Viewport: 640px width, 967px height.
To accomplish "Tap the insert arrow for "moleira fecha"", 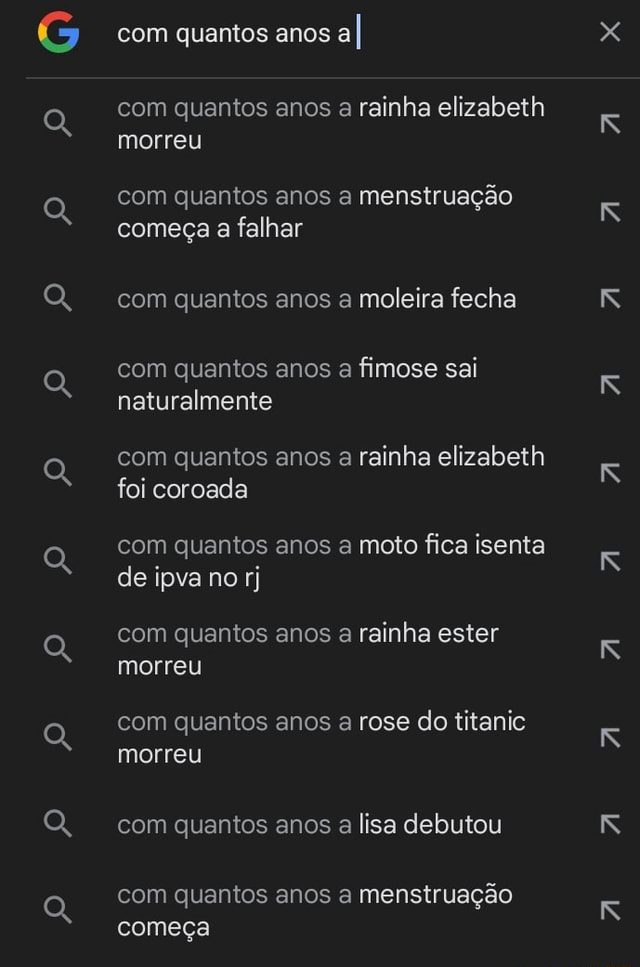I will pyautogui.click(x=612, y=298).
